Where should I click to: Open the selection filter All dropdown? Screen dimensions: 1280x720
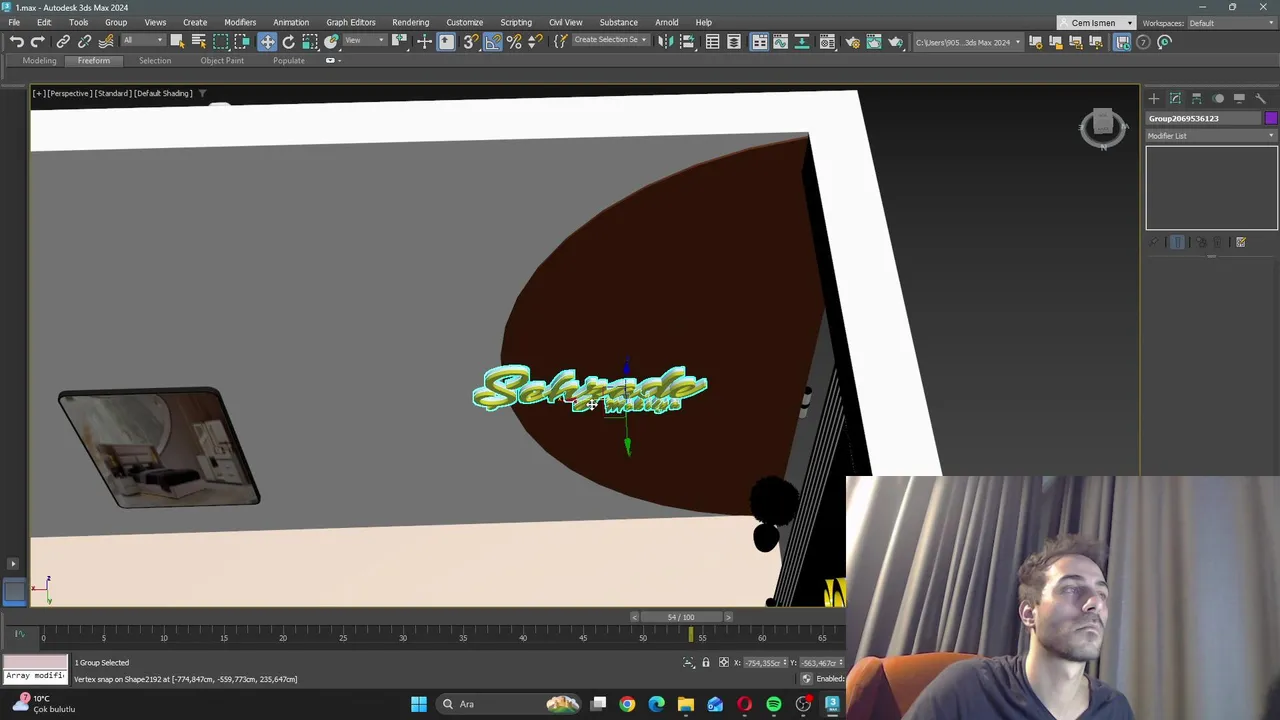[143, 40]
